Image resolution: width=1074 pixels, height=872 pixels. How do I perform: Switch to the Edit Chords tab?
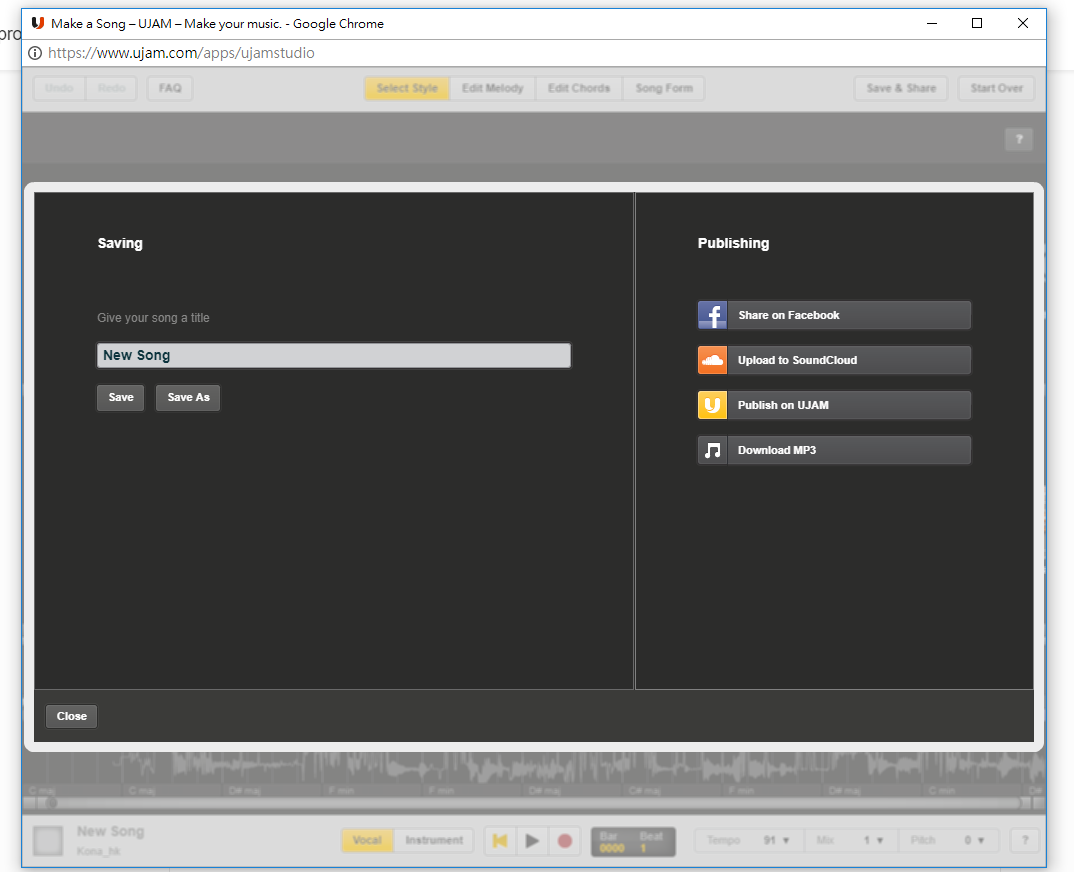pos(579,88)
